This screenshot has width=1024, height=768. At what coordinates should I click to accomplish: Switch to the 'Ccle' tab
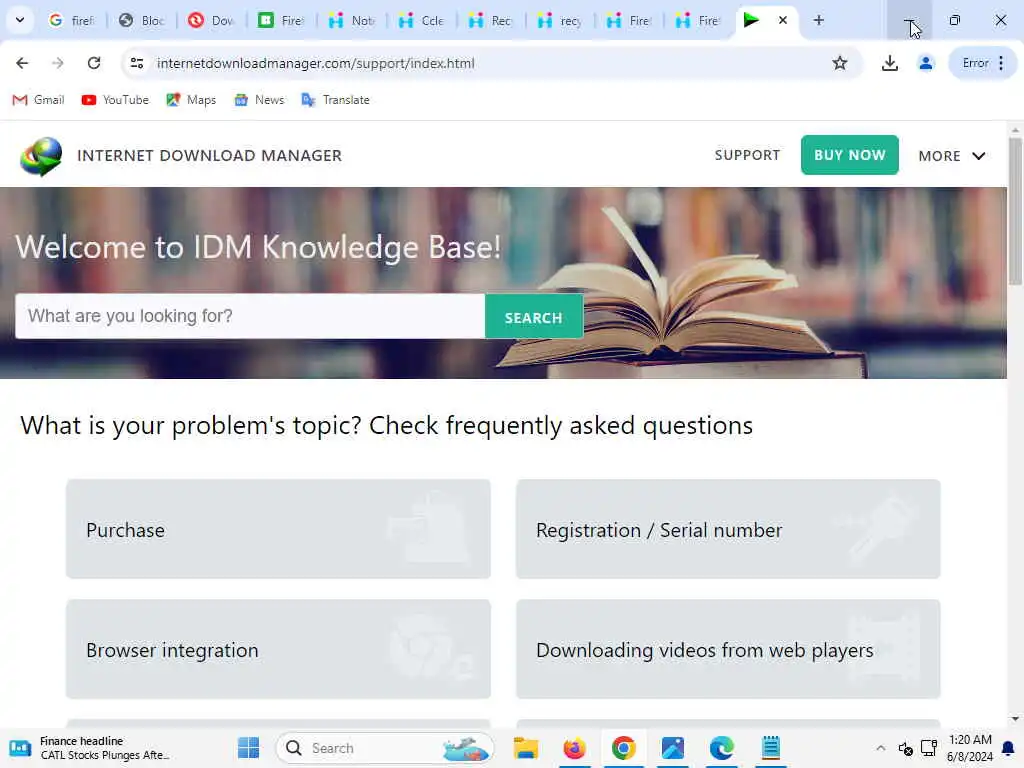click(421, 20)
